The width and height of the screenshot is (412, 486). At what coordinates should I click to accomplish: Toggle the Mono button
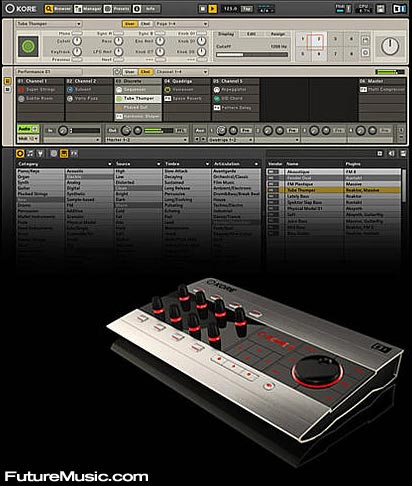tap(77, 33)
